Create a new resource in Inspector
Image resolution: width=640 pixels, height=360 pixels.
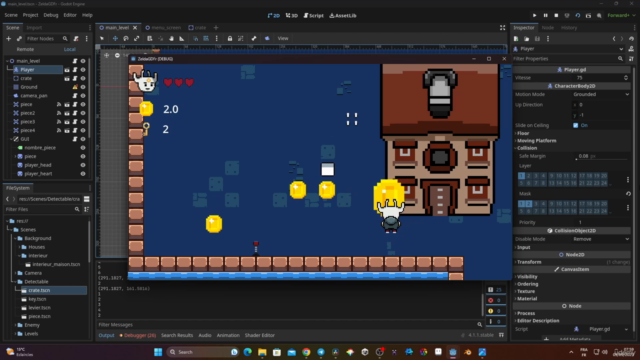516,39
